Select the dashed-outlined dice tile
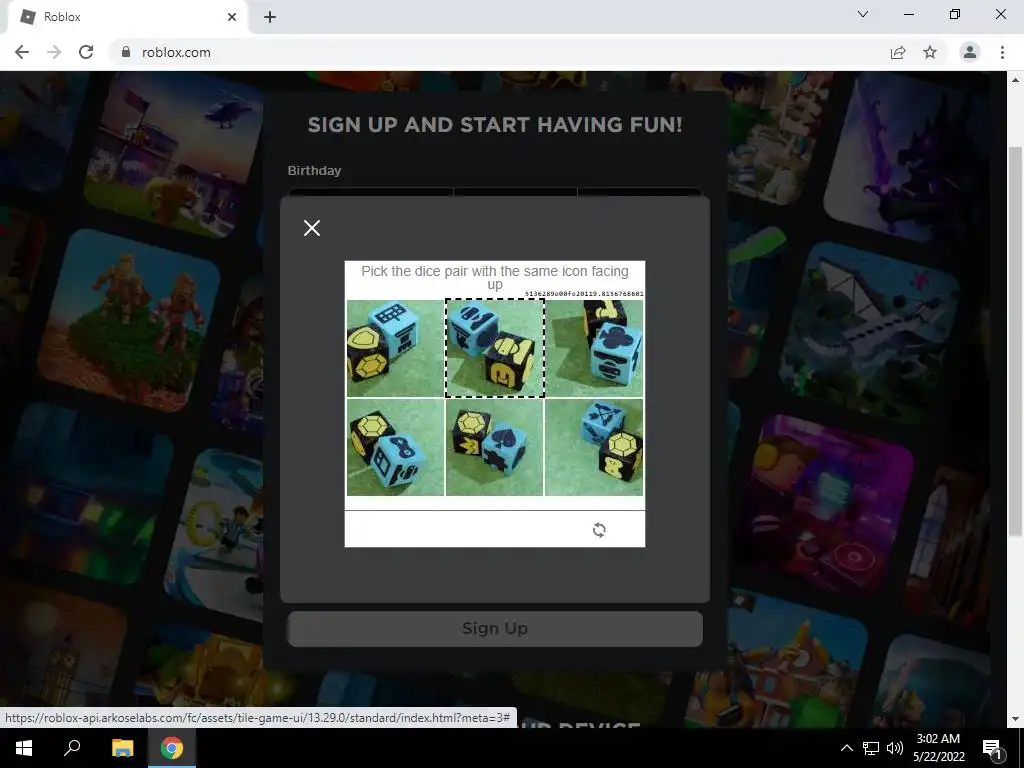Screen dimensions: 1024x768 494,348
